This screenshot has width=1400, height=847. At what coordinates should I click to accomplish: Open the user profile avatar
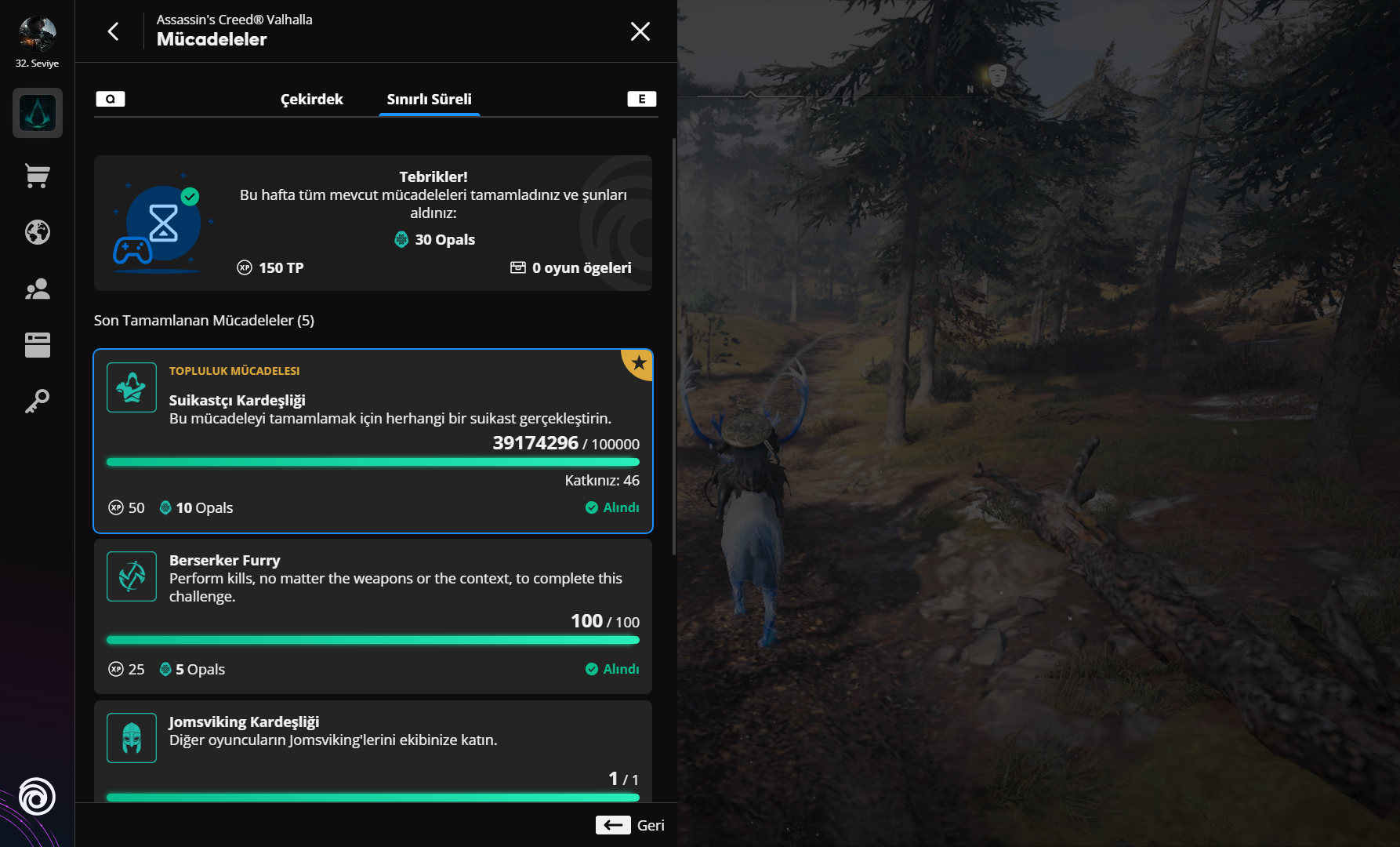(x=37, y=34)
